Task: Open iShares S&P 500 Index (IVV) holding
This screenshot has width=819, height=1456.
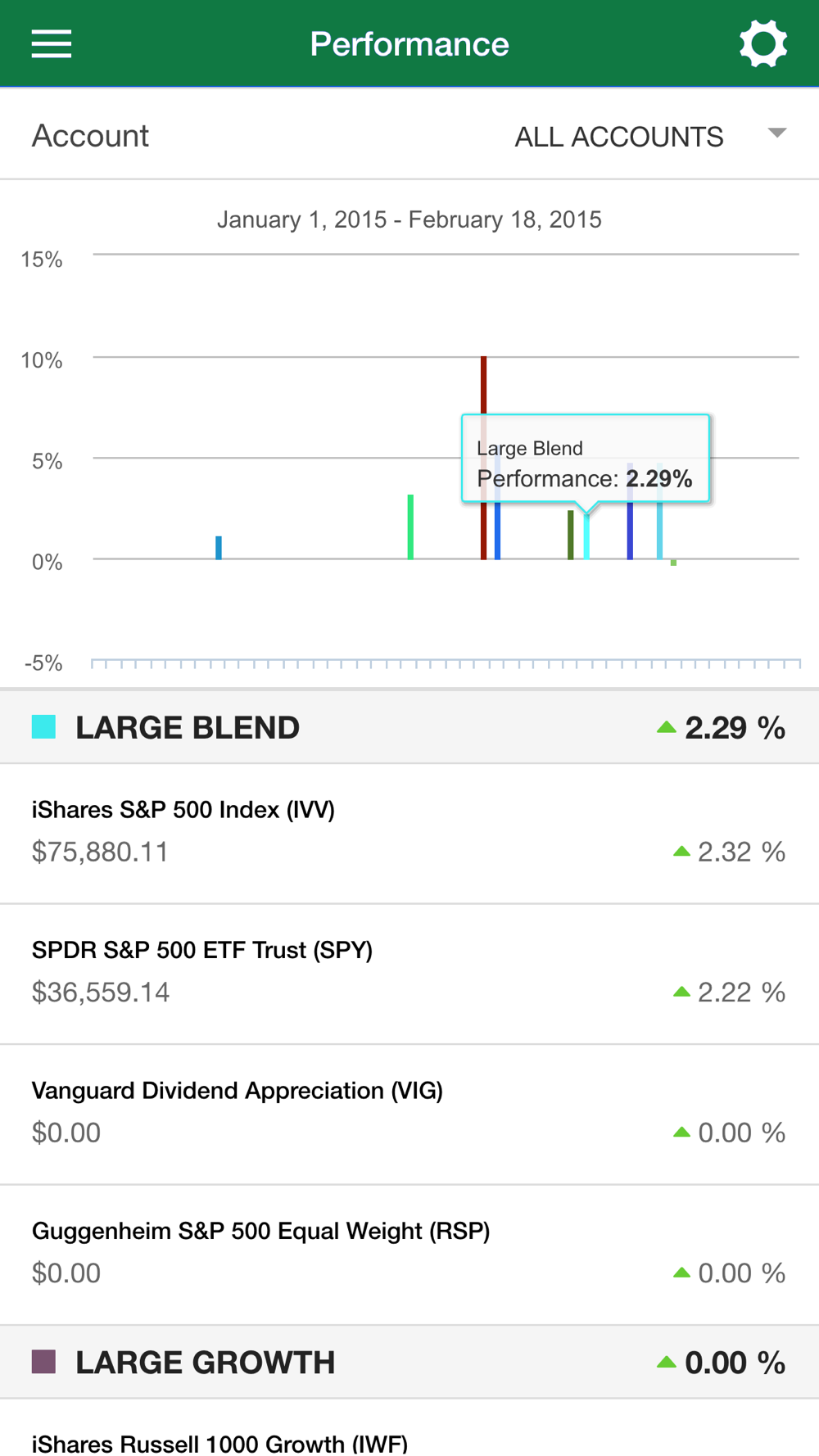Action: [x=409, y=833]
